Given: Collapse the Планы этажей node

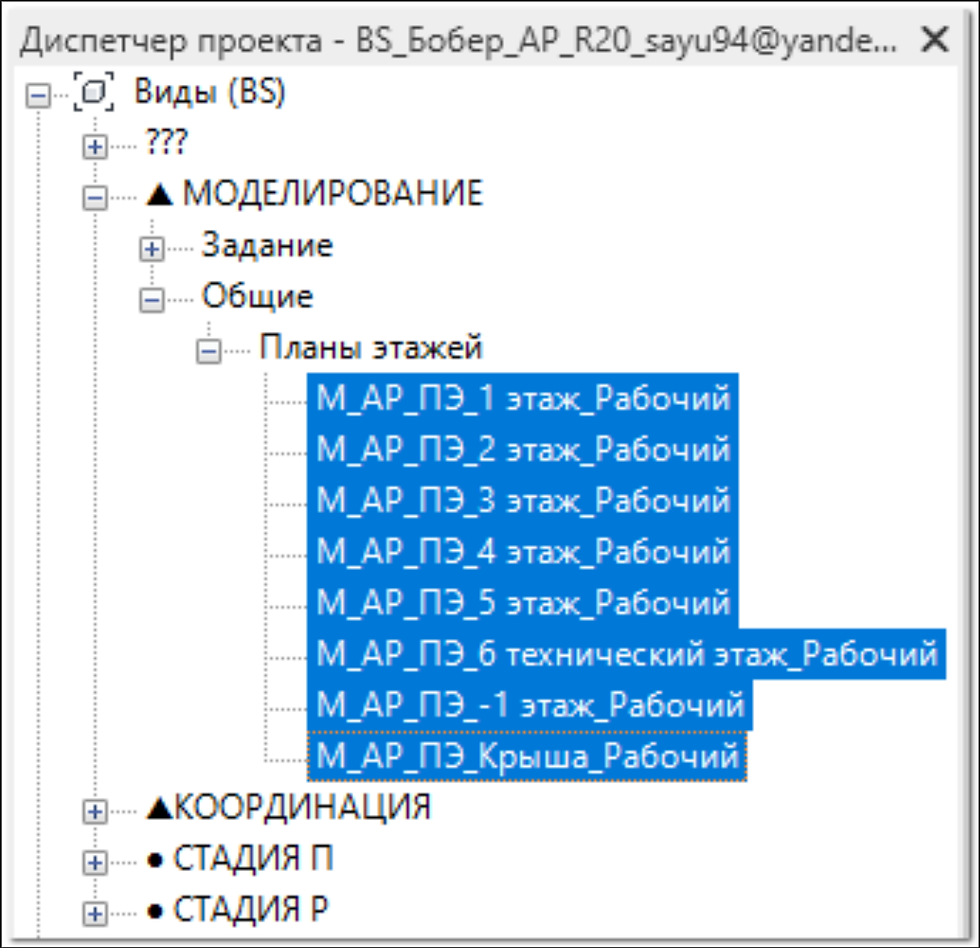Looking at the screenshot, I should 209,351.
